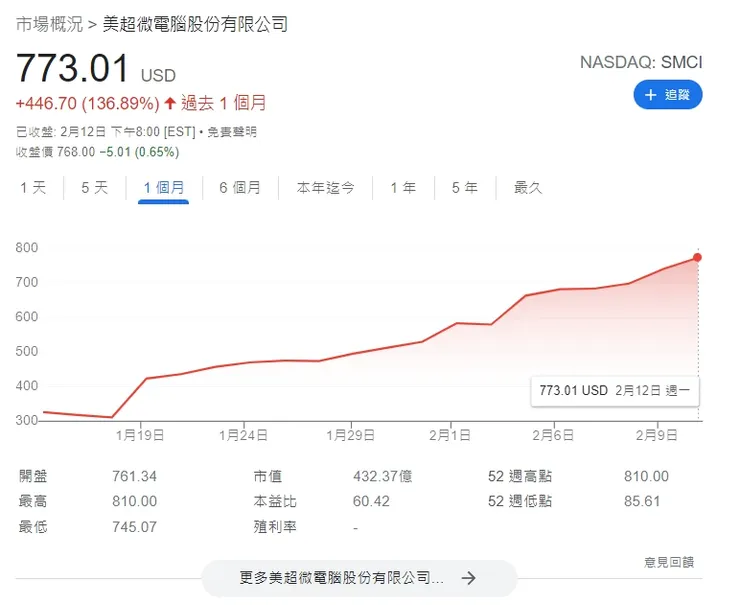Viewport: 740px width, 605px height.
Task: Open the 市場概況 breadcrumb link
Action: coord(49,24)
